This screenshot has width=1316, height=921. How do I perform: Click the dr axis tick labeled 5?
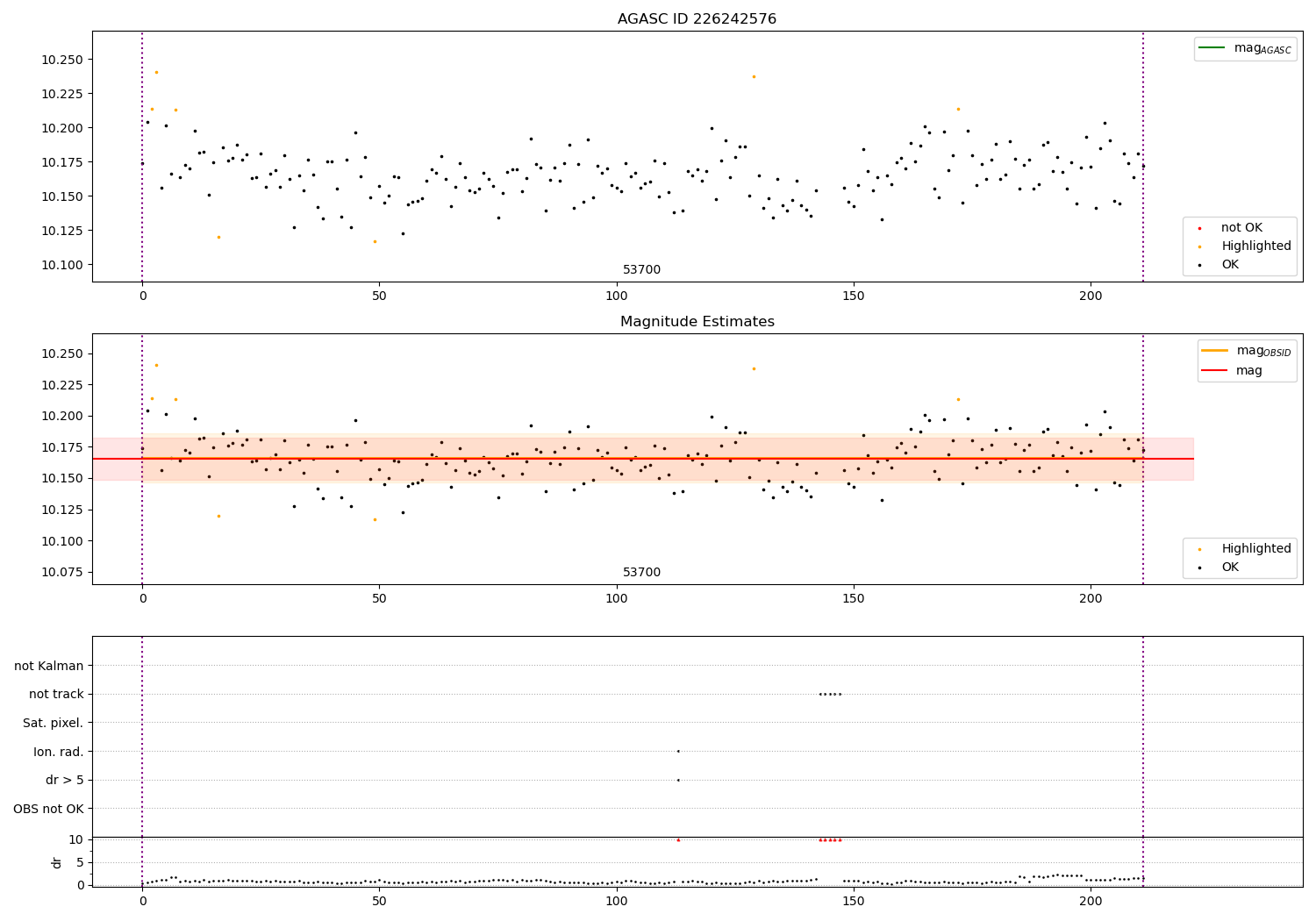point(81,863)
